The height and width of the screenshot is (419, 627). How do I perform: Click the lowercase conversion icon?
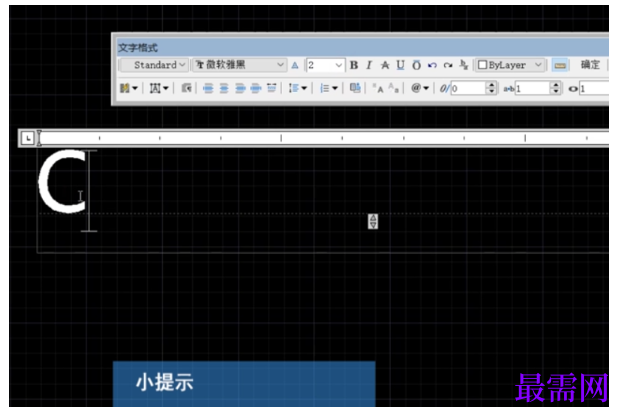tap(394, 88)
